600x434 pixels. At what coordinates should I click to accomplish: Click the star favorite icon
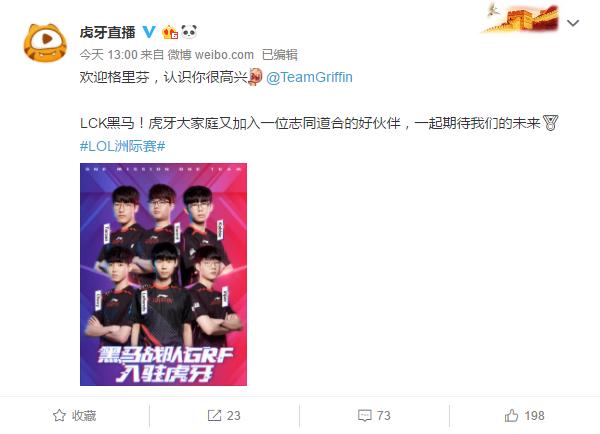click(59, 416)
